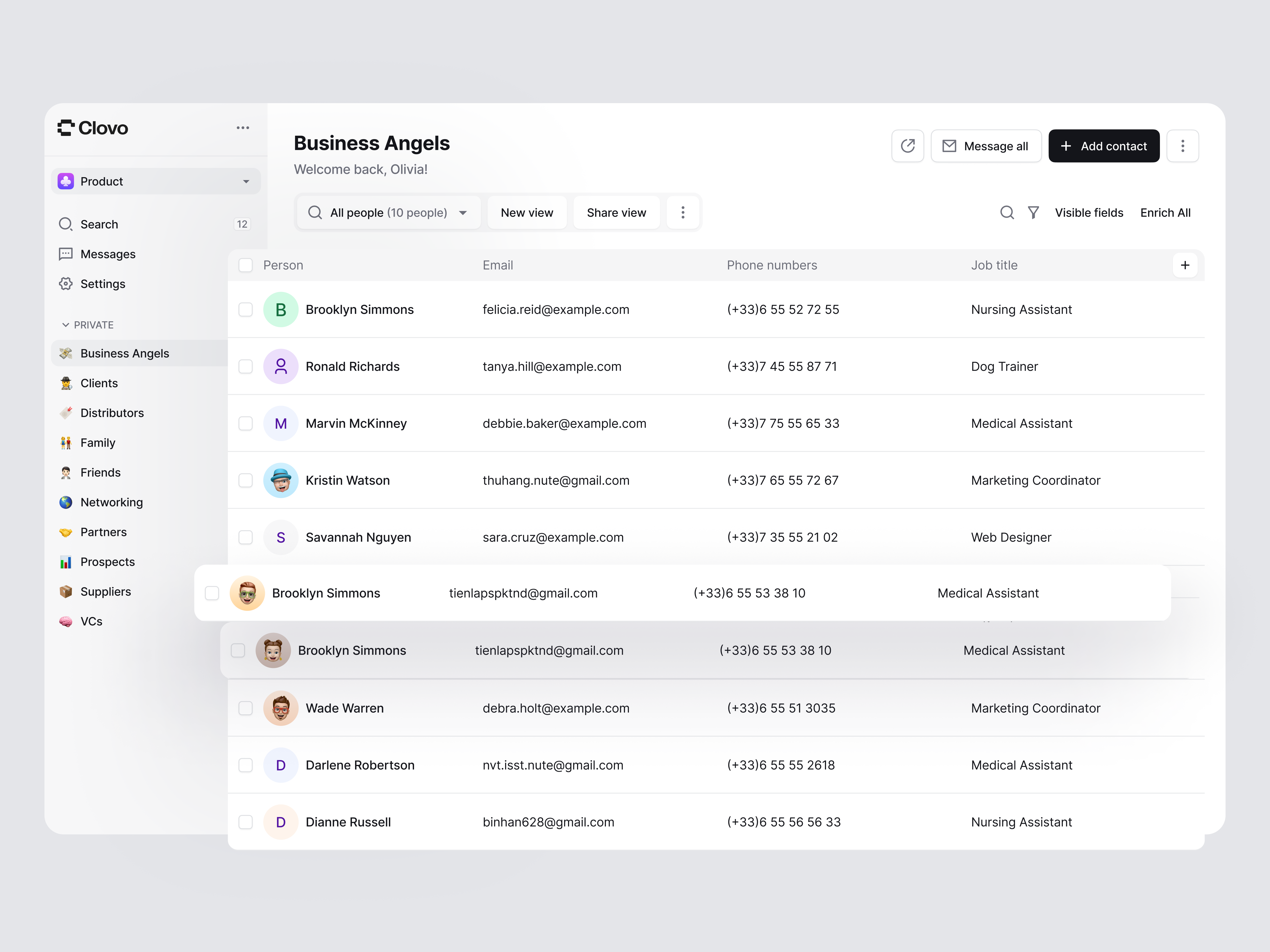Click the share/export icon next to Message all
This screenshot has width=1270, height=952.
pyautogui.click(x=908, y=146)
